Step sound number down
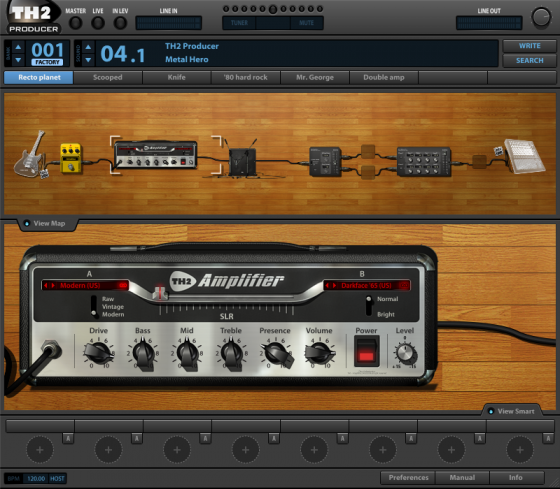The image size is (560, 489). 88,60
